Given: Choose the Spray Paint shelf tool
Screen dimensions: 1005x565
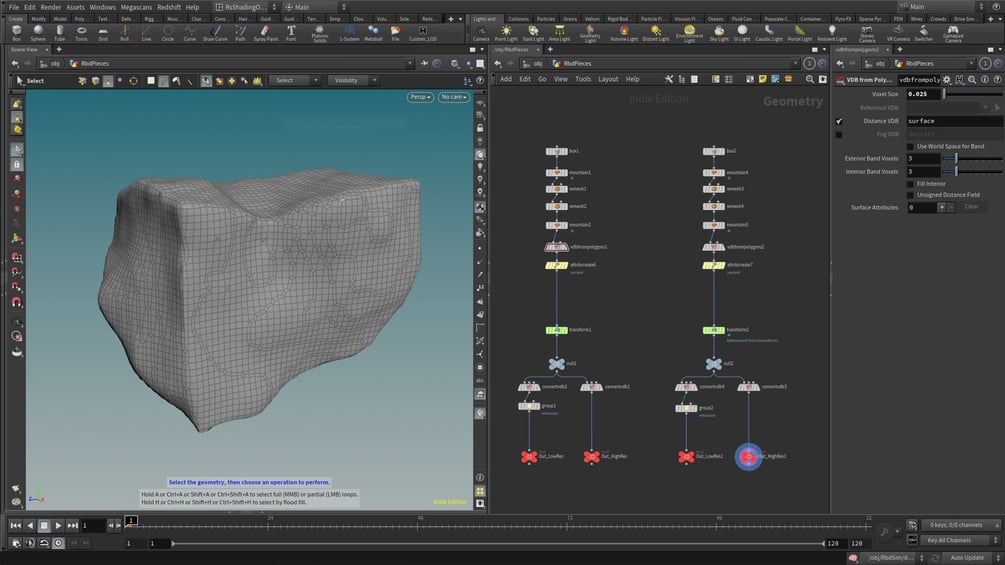Looking at the screenshot, I should click(265, 33).
